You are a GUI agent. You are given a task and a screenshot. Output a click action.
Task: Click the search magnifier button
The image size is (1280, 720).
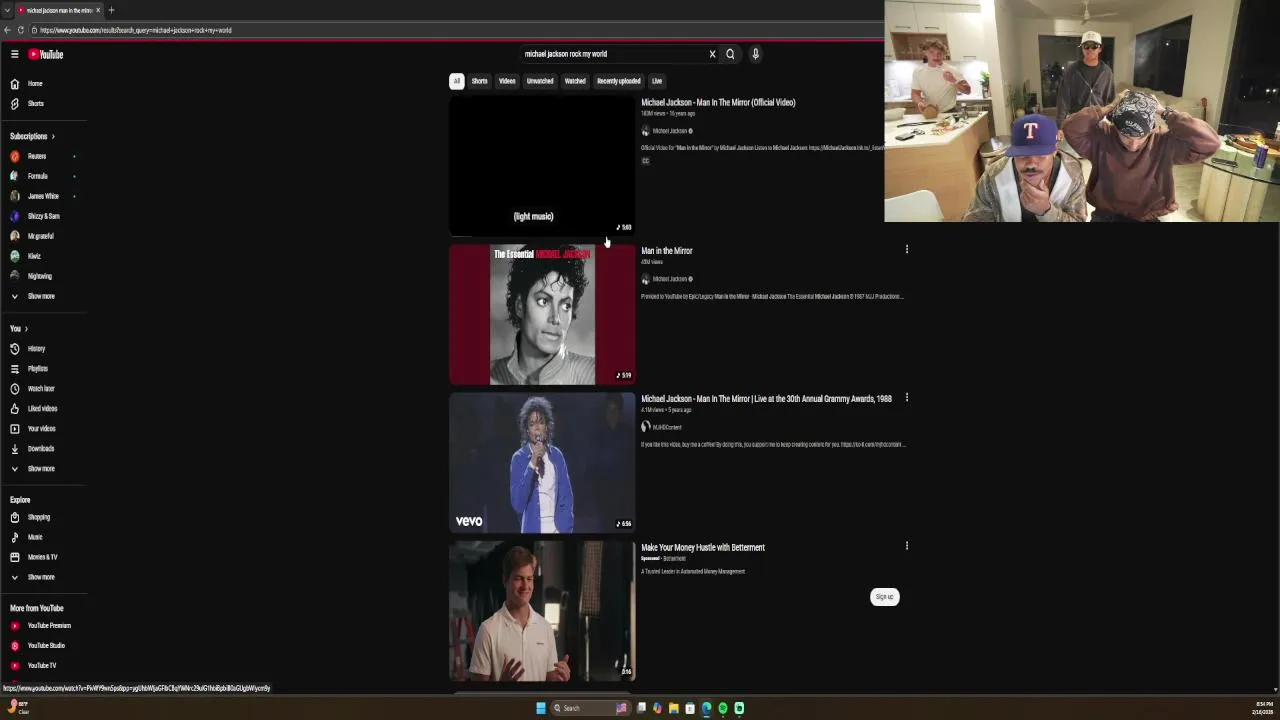pyautogui.click(x=730, y=54)
